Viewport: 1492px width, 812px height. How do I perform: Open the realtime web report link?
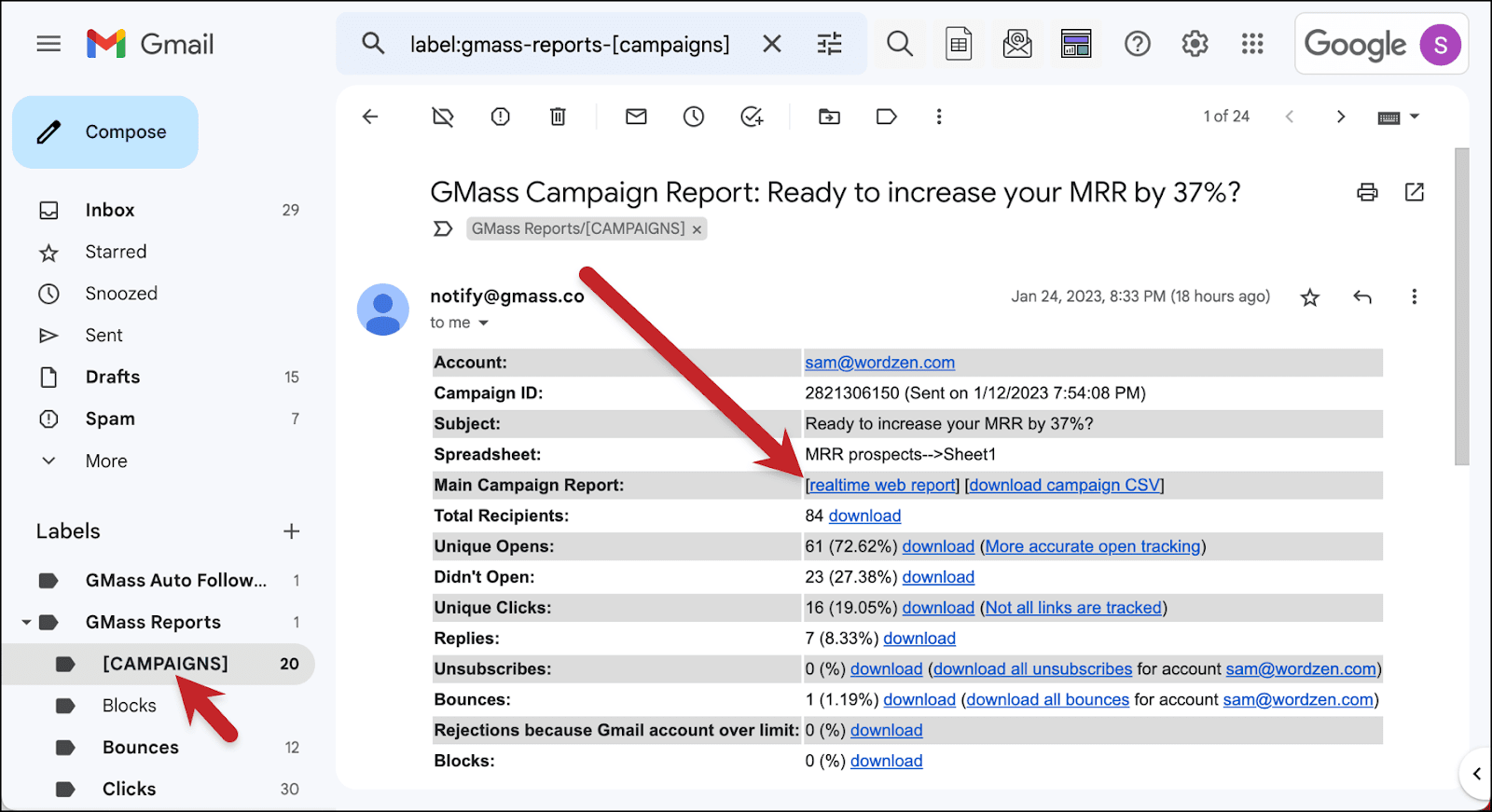[882, 485]
